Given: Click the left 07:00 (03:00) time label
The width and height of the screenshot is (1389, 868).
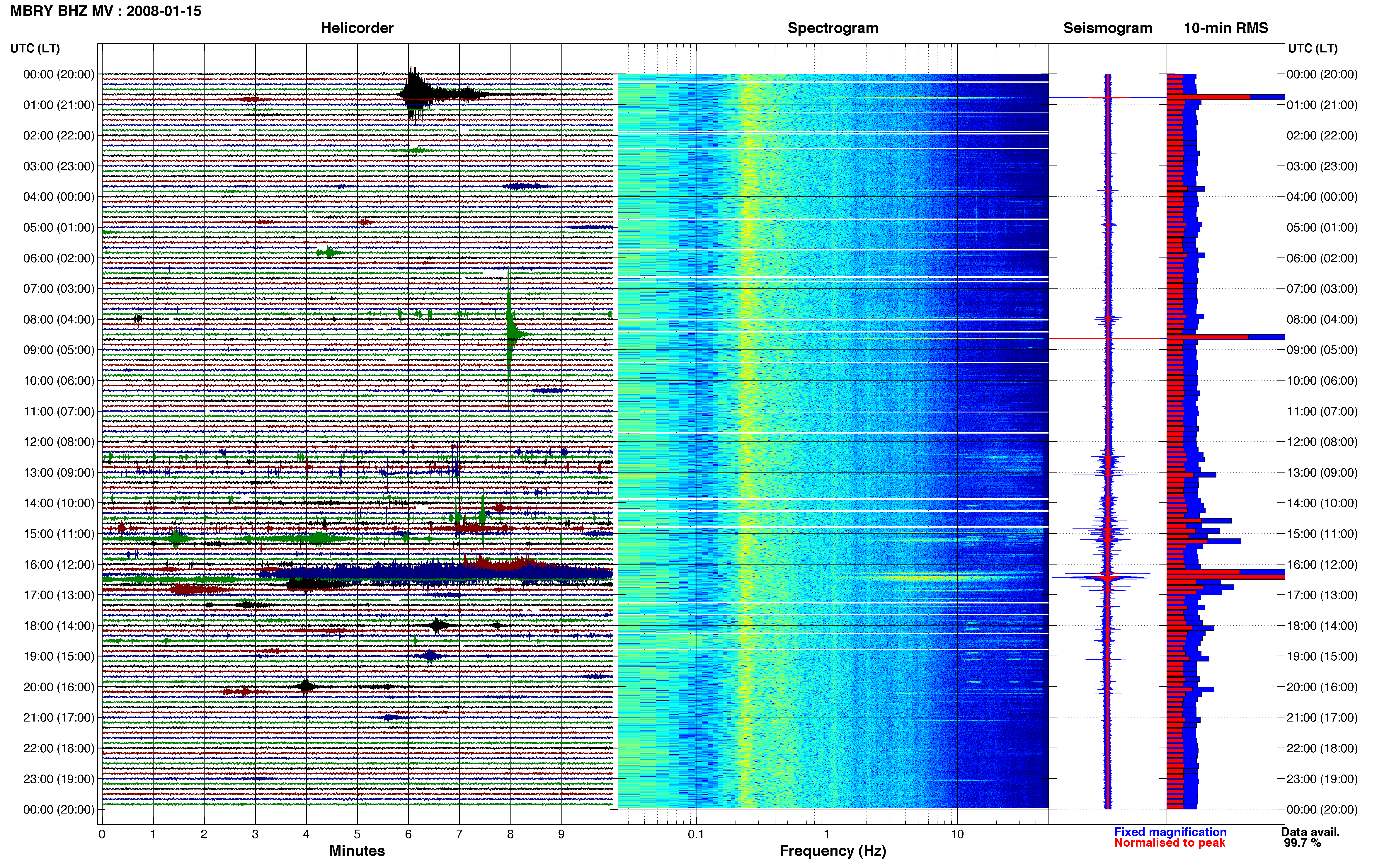Looking at the screenshot, I should point(59,289).
